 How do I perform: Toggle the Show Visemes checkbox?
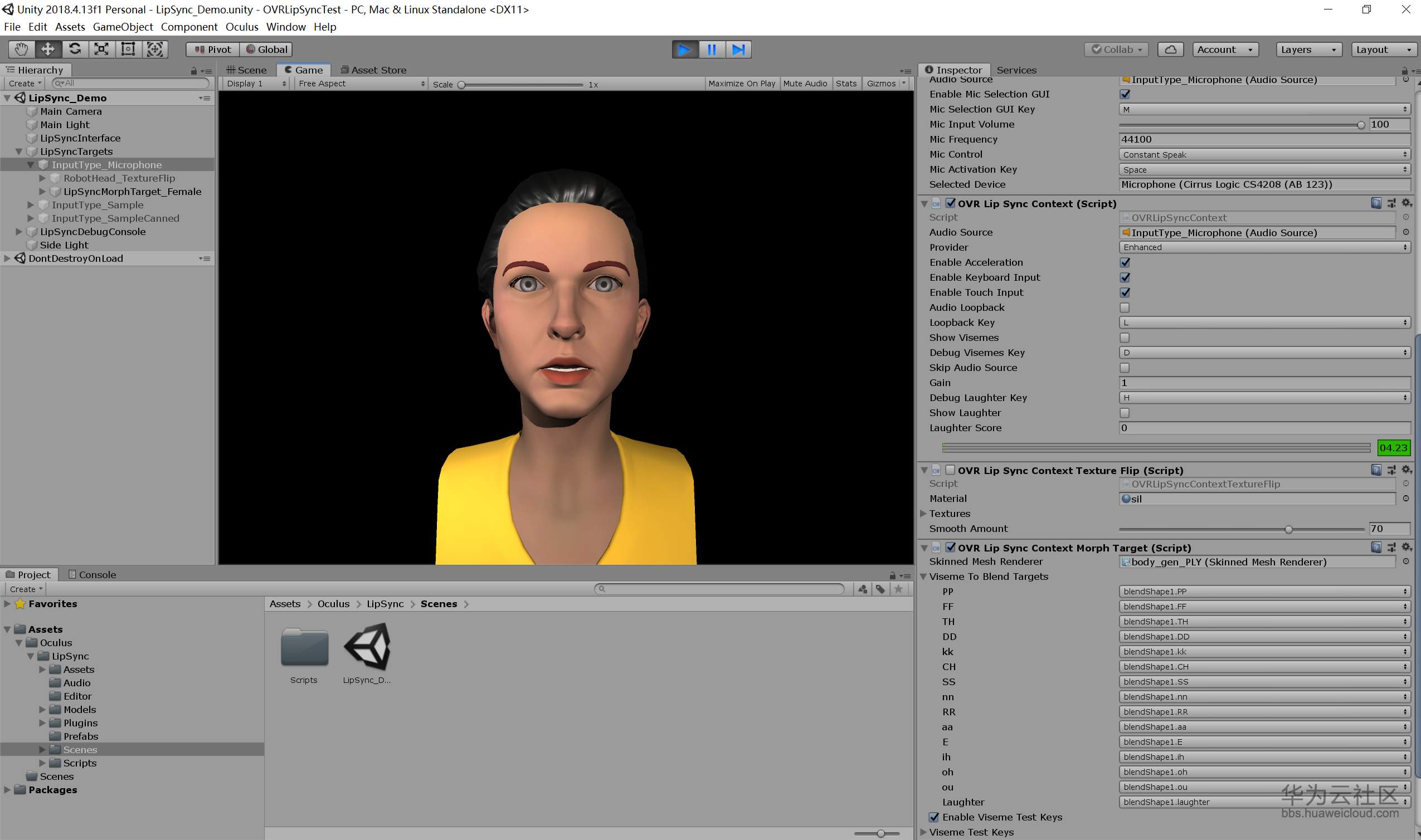coord(1125,338)
